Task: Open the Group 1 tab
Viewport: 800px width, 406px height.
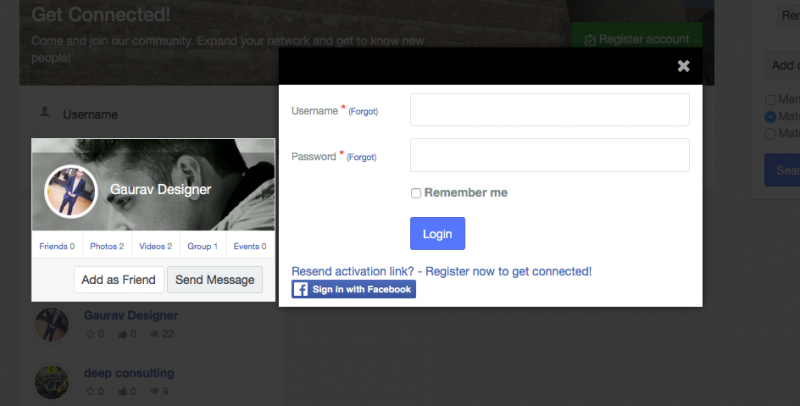Action: pyautogui.click(x=203, y=246)
